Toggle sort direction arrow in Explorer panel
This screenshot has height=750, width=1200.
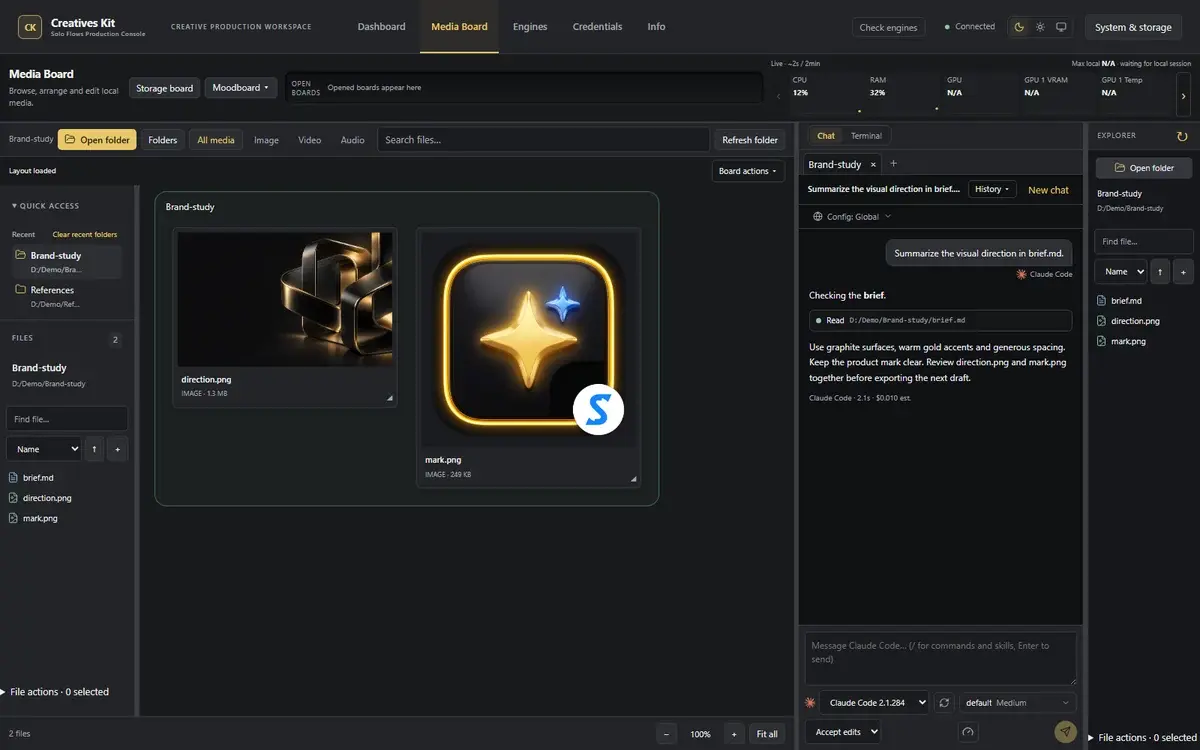pos(1161,271)
